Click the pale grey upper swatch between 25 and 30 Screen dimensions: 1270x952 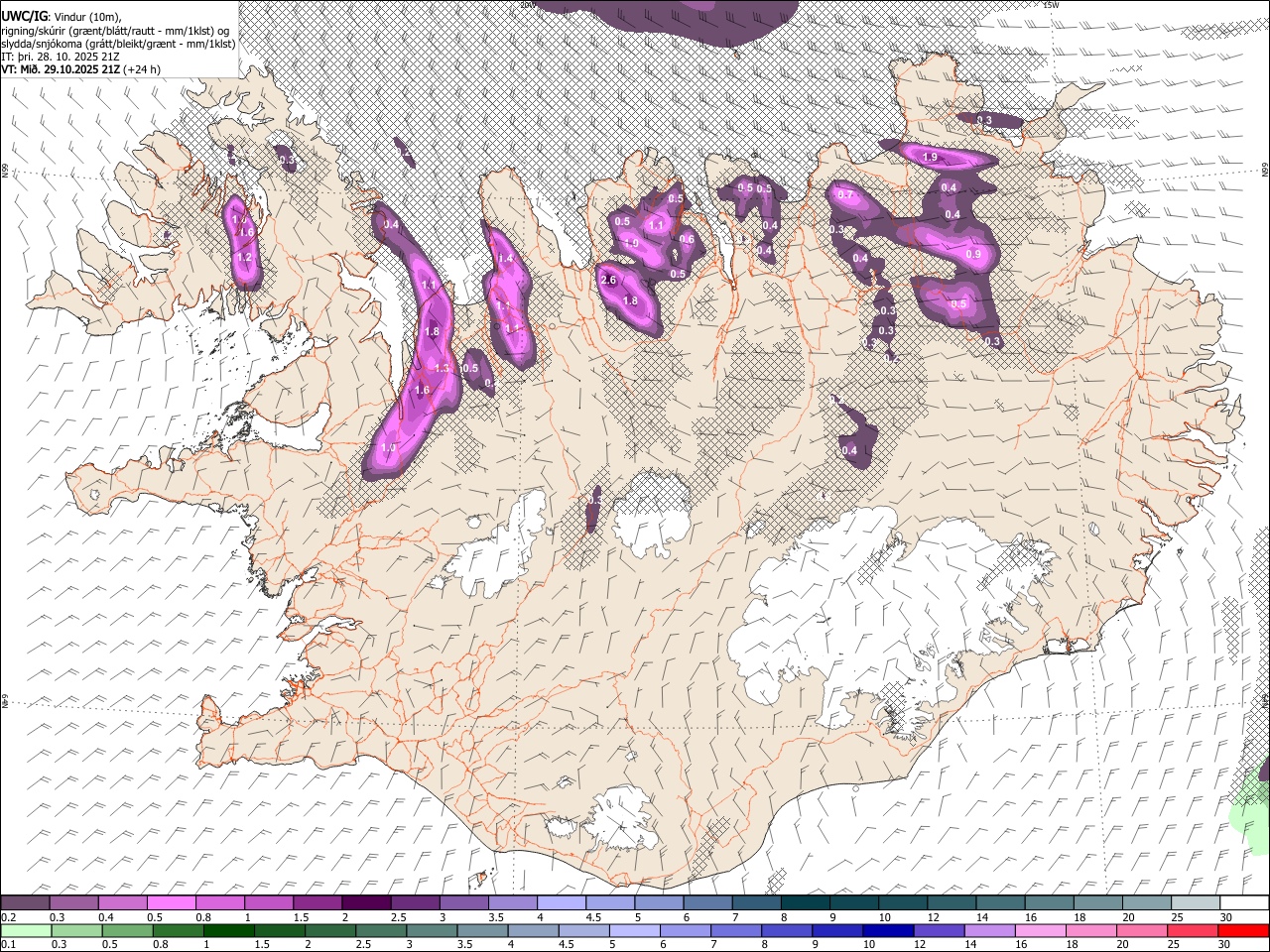pos(1195,903)
